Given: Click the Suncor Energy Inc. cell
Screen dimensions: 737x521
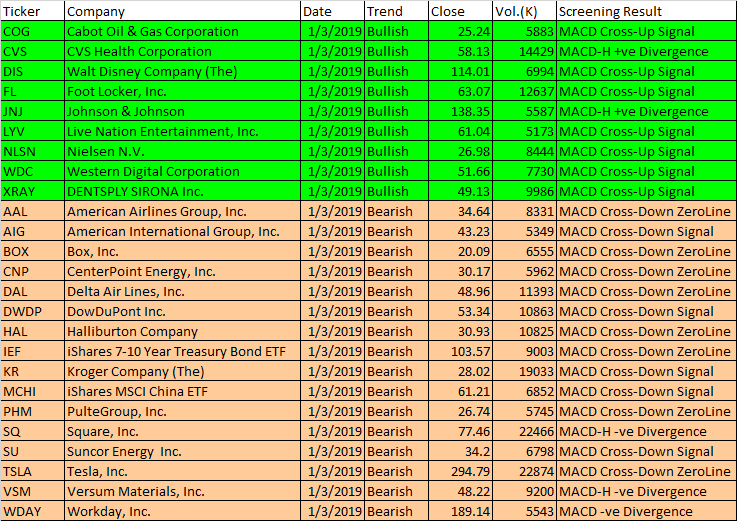Looking at the screenshot, I should click(182, 451).
